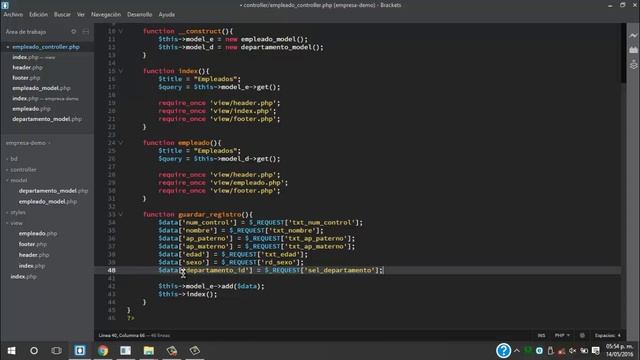Open departamento_model.php in model folder tree

pyautogui.click(x=53, y=191)
